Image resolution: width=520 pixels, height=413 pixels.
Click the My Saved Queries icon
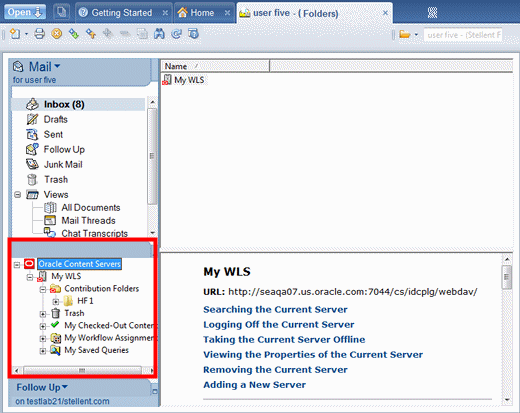55,350
